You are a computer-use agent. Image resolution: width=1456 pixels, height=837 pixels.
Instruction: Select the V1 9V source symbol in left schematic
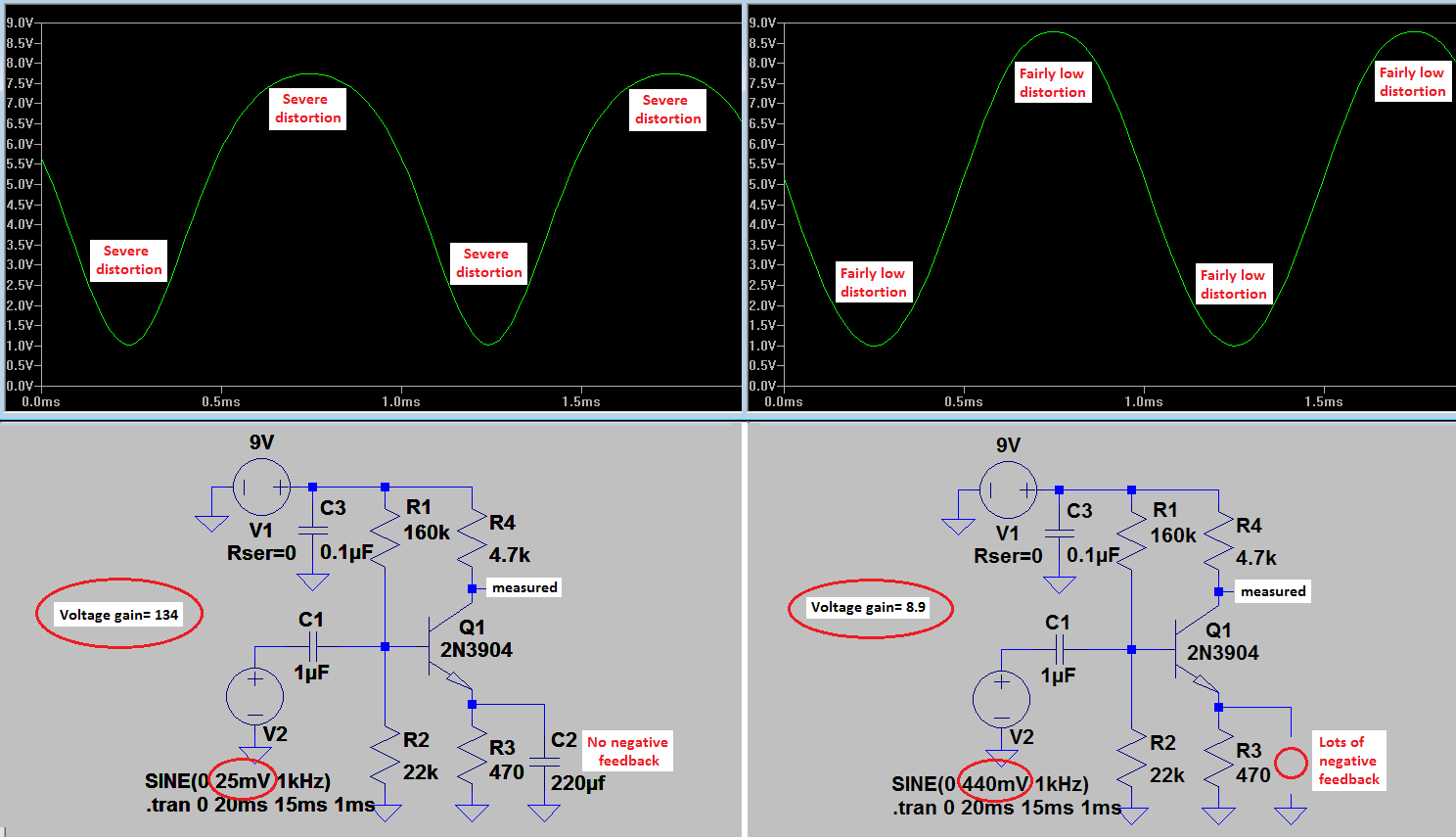(x=261, y=487)
